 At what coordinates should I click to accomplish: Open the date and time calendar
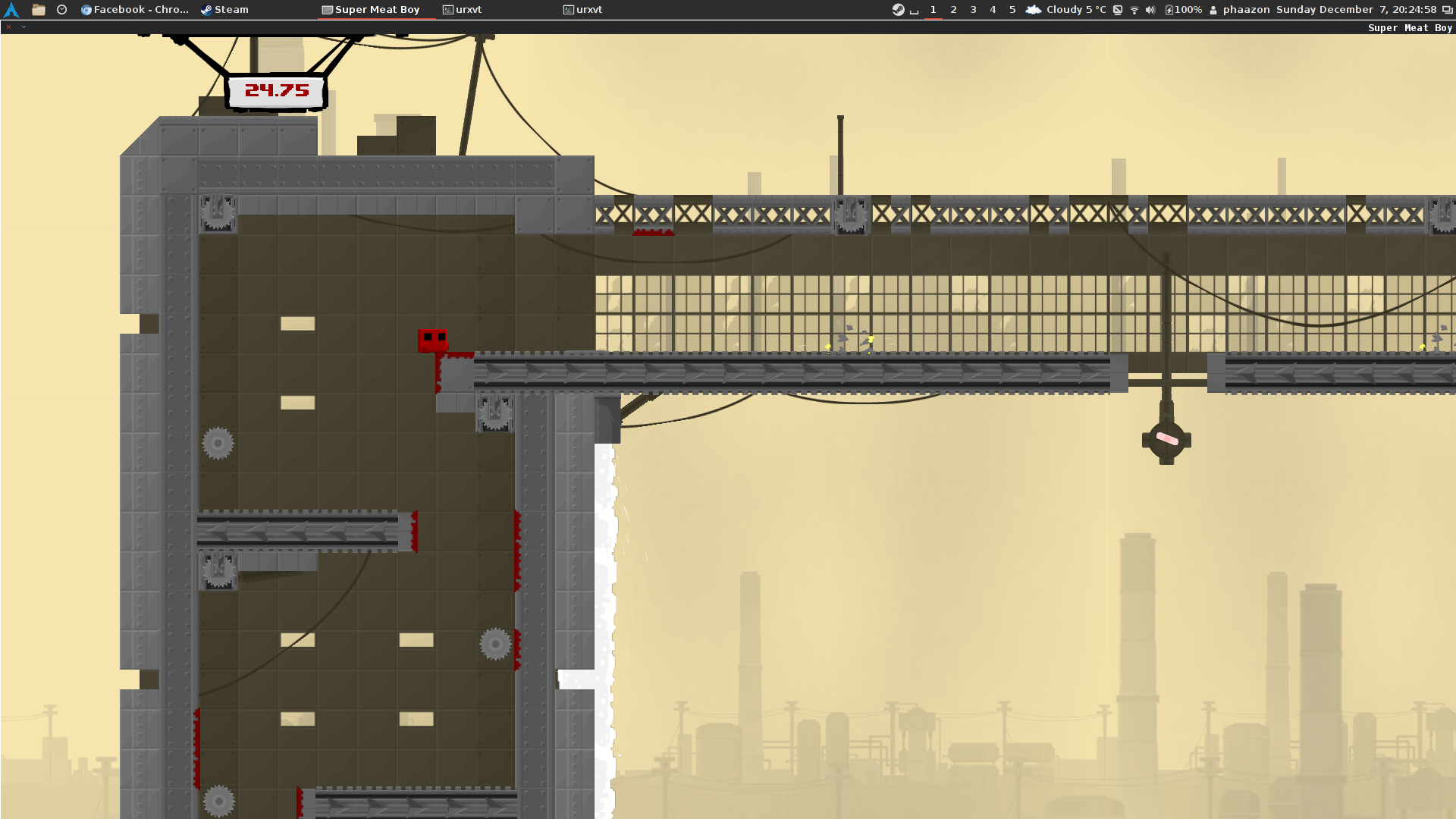(x=1356, y=10)
